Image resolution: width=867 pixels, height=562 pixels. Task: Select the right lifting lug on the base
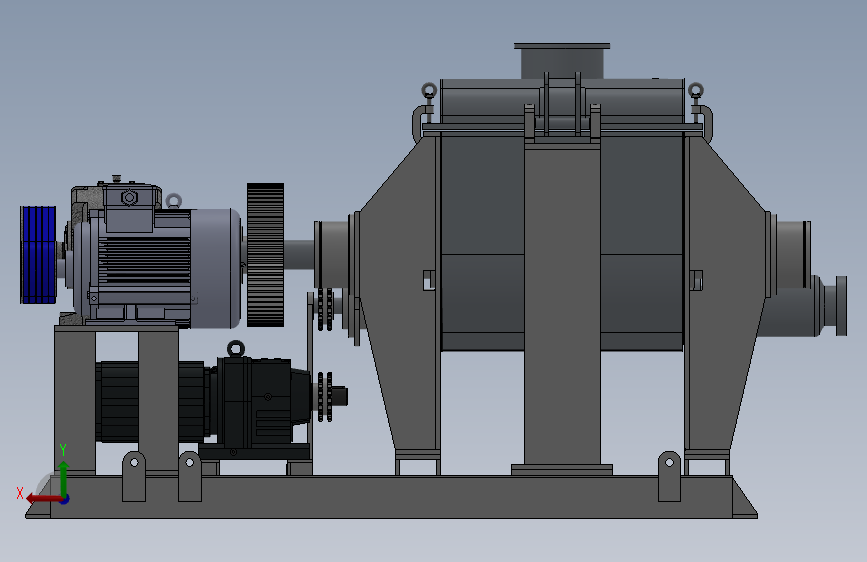(x=669, y=477)
